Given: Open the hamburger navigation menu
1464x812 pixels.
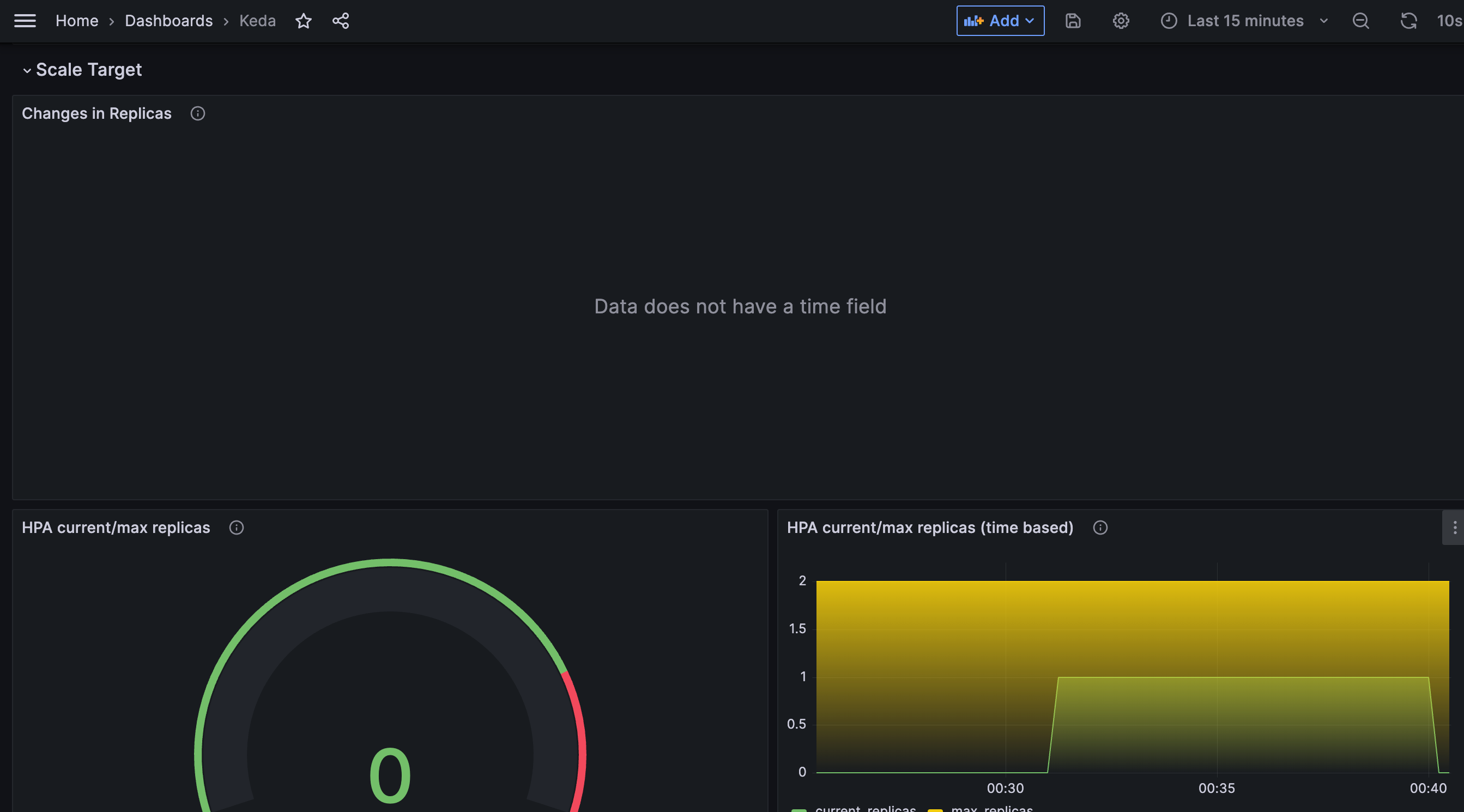Looking at the screenshot, I should coord(25,21).
